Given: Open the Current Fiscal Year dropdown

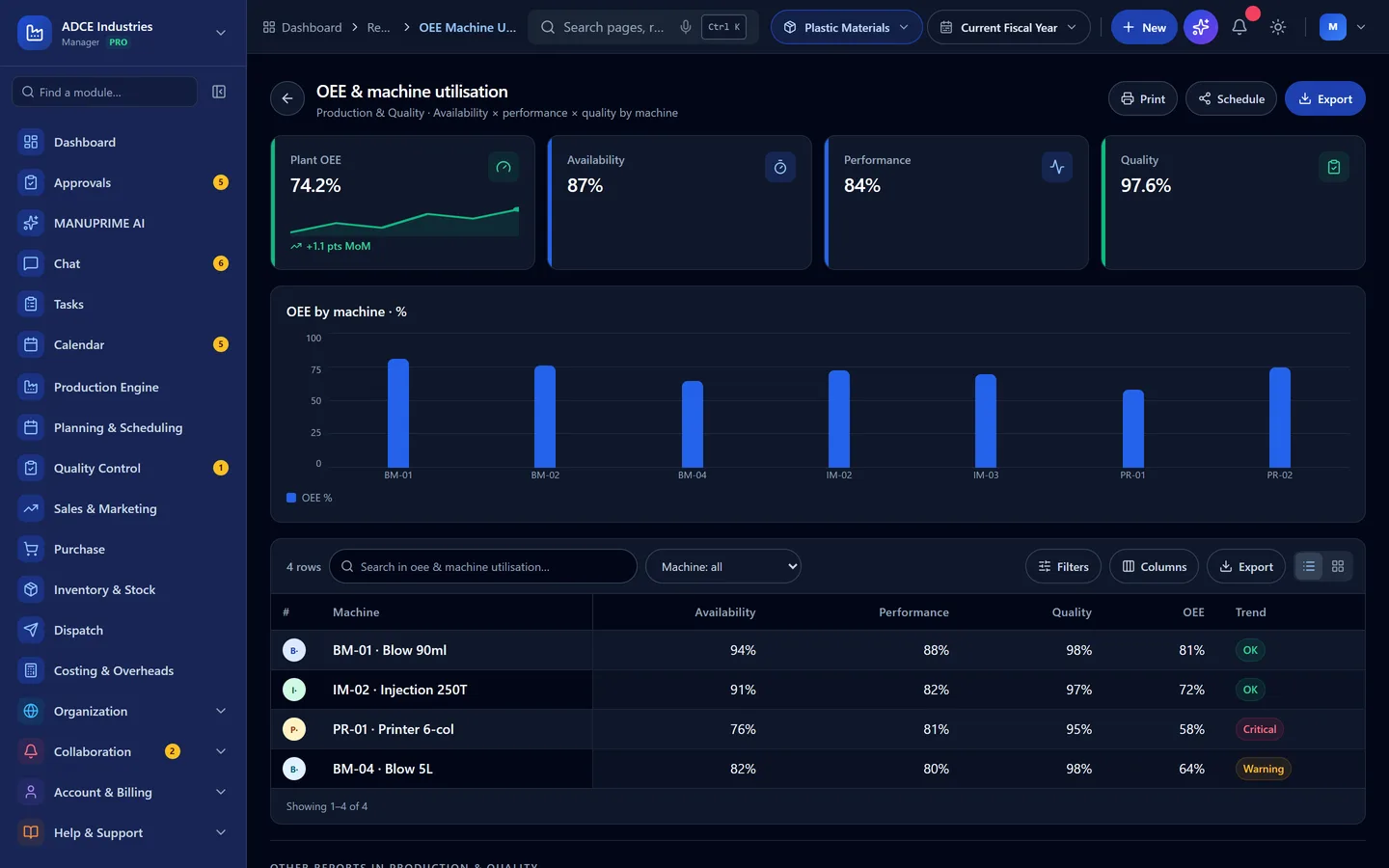Looking at the screenshot, I should pos(1008,27).
